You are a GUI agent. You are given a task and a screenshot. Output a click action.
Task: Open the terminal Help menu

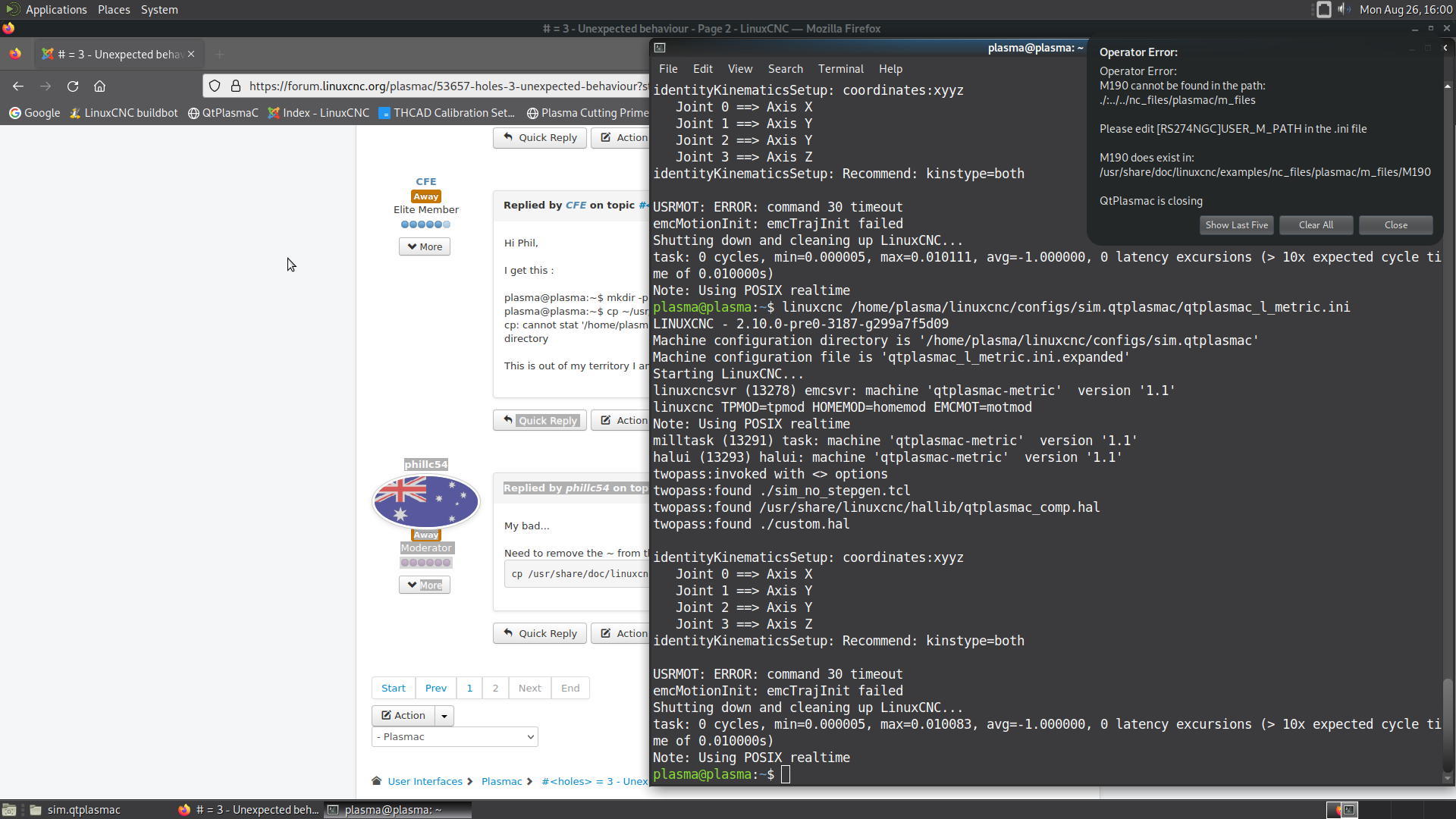[x=890, y=69]
